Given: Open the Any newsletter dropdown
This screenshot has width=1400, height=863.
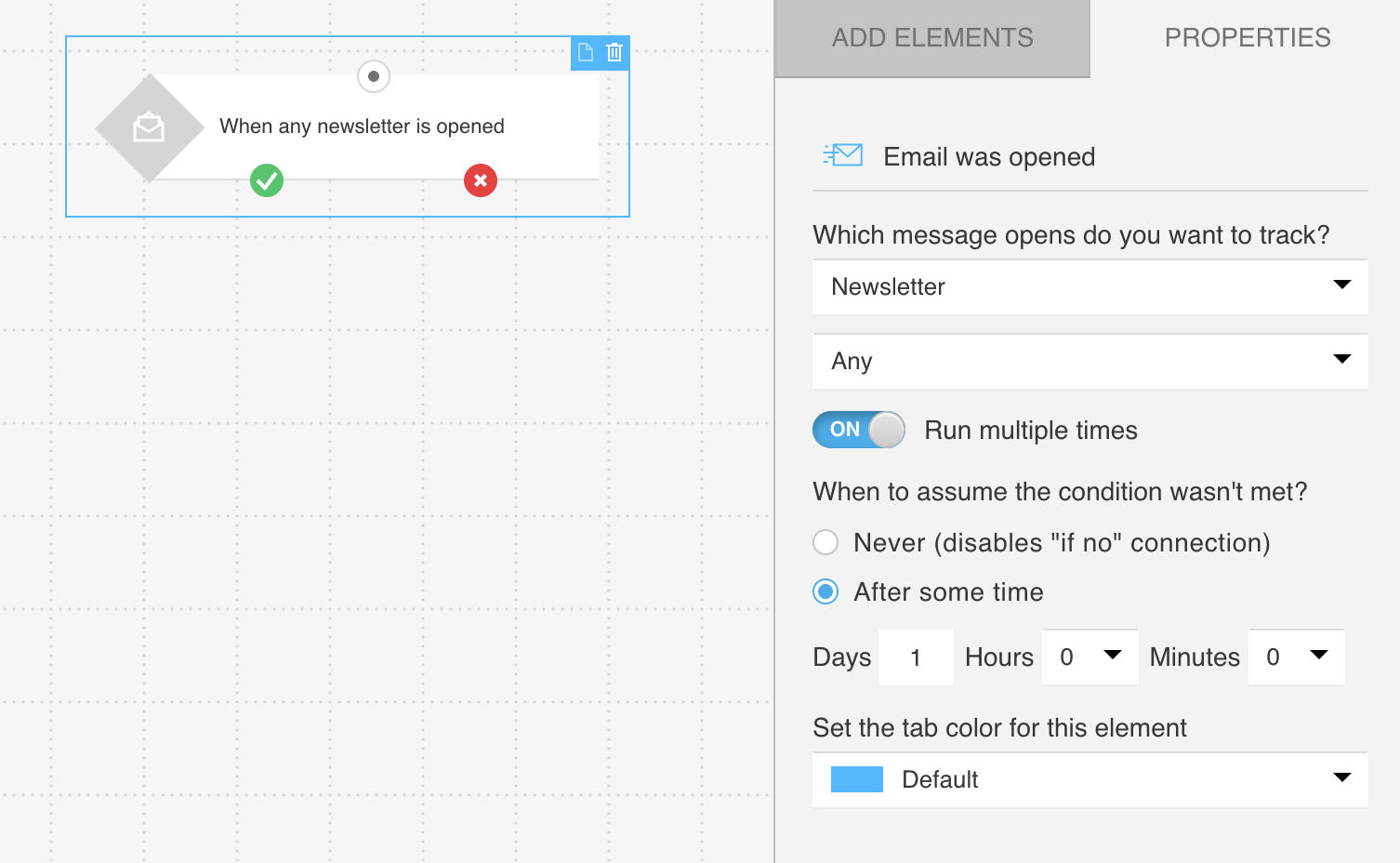Looking at the screenshot, I should coord(1090,361).
